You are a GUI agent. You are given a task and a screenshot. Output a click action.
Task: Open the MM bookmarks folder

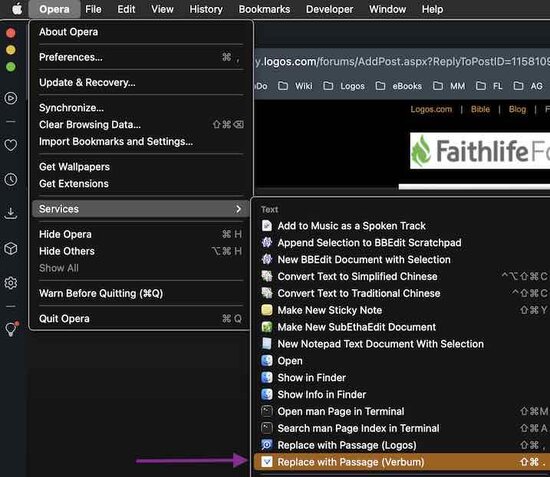click(449, 86)
